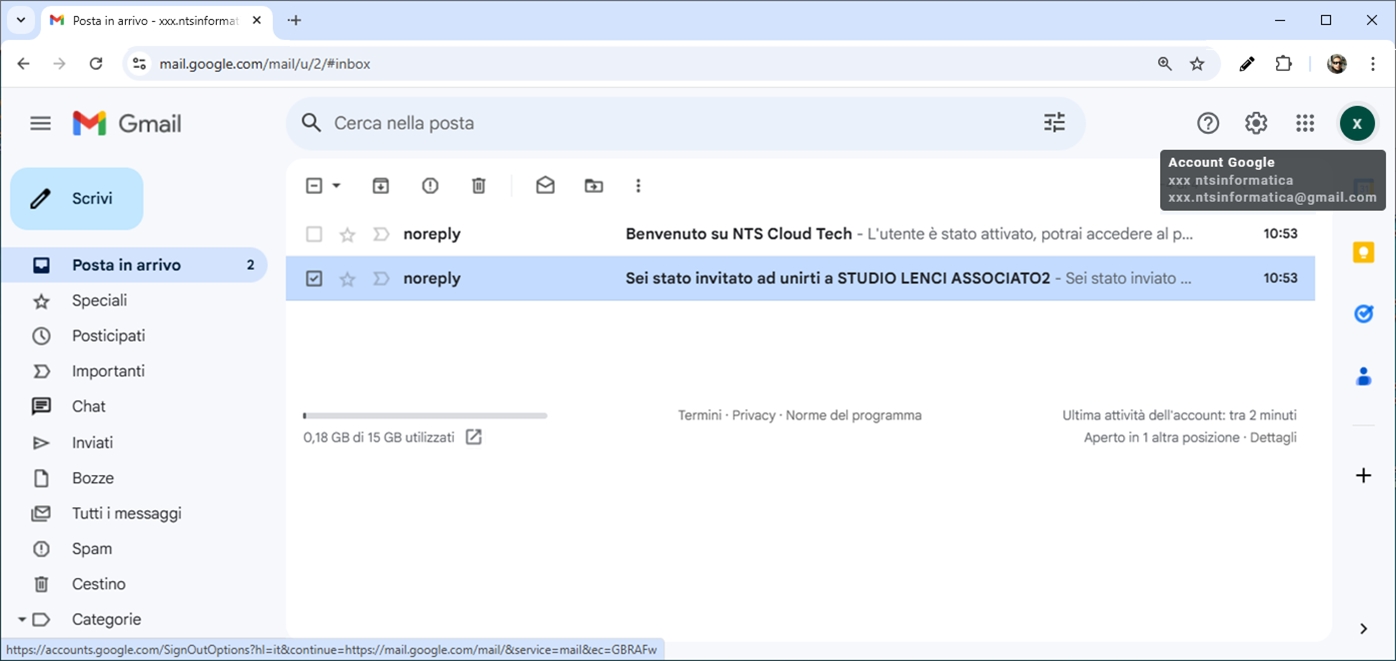Expand the Categorie folder list

coord(22,619)
